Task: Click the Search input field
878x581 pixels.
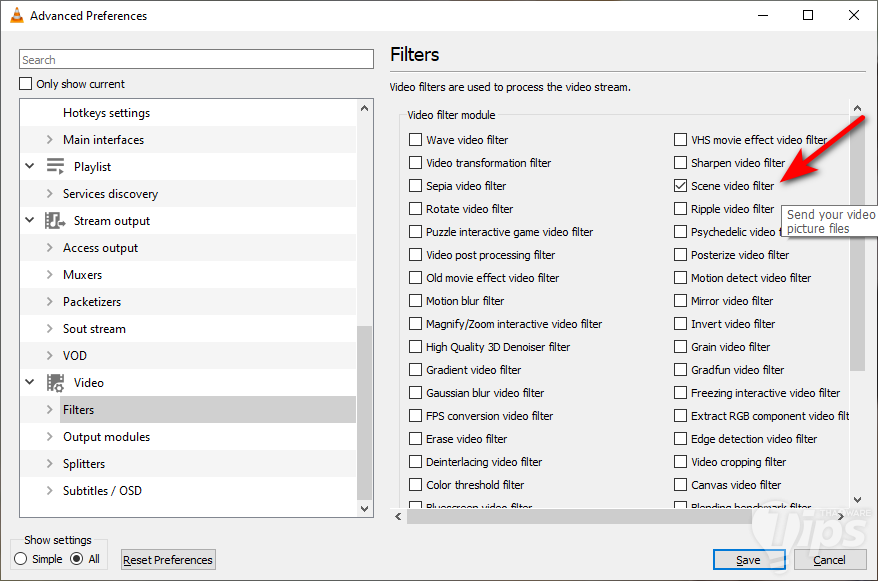Action: (196, 60)
